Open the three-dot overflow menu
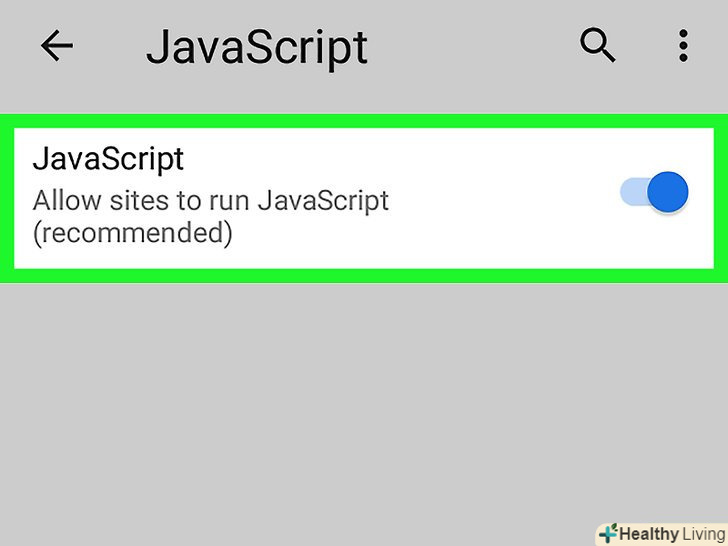This screenshot has width=728, height=546. (683, 45)
